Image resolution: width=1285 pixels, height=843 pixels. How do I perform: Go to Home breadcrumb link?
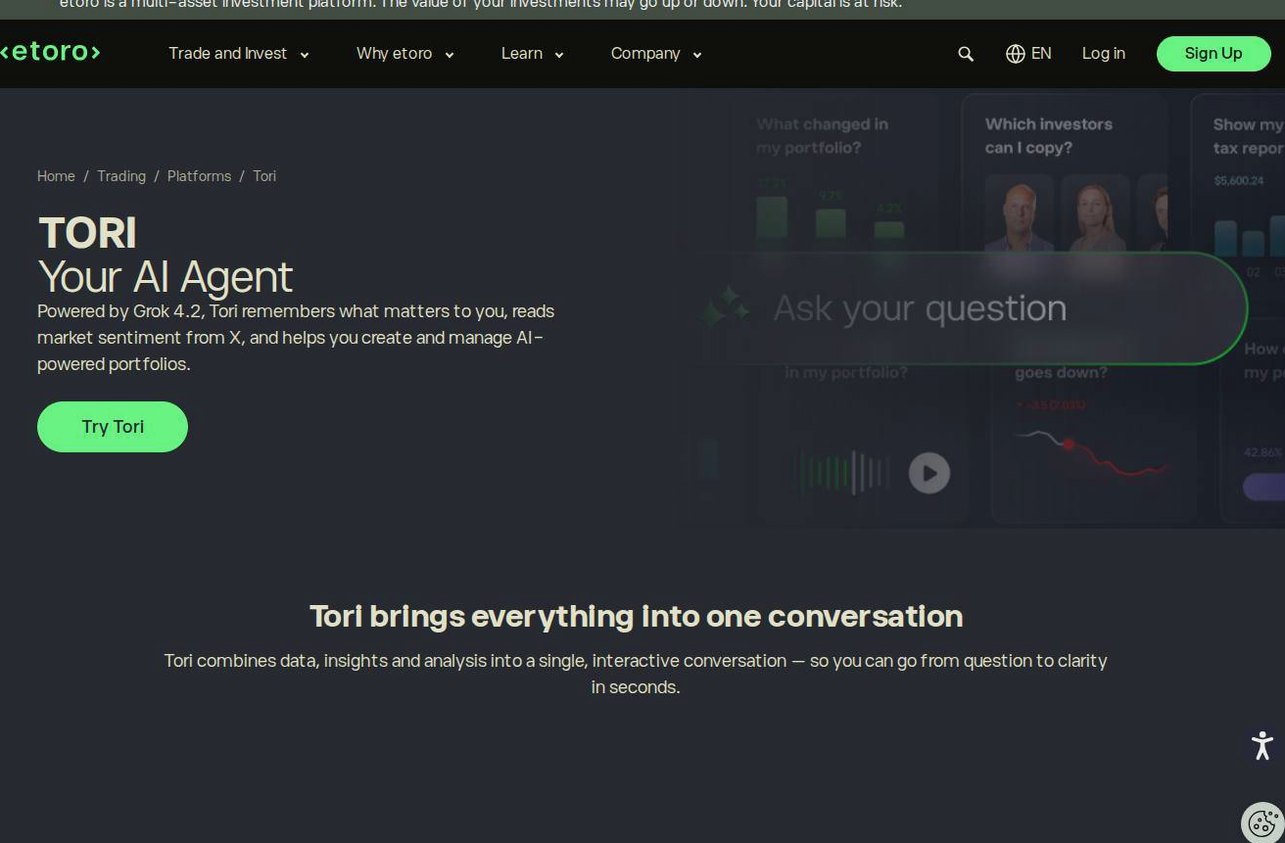point(56,176)
